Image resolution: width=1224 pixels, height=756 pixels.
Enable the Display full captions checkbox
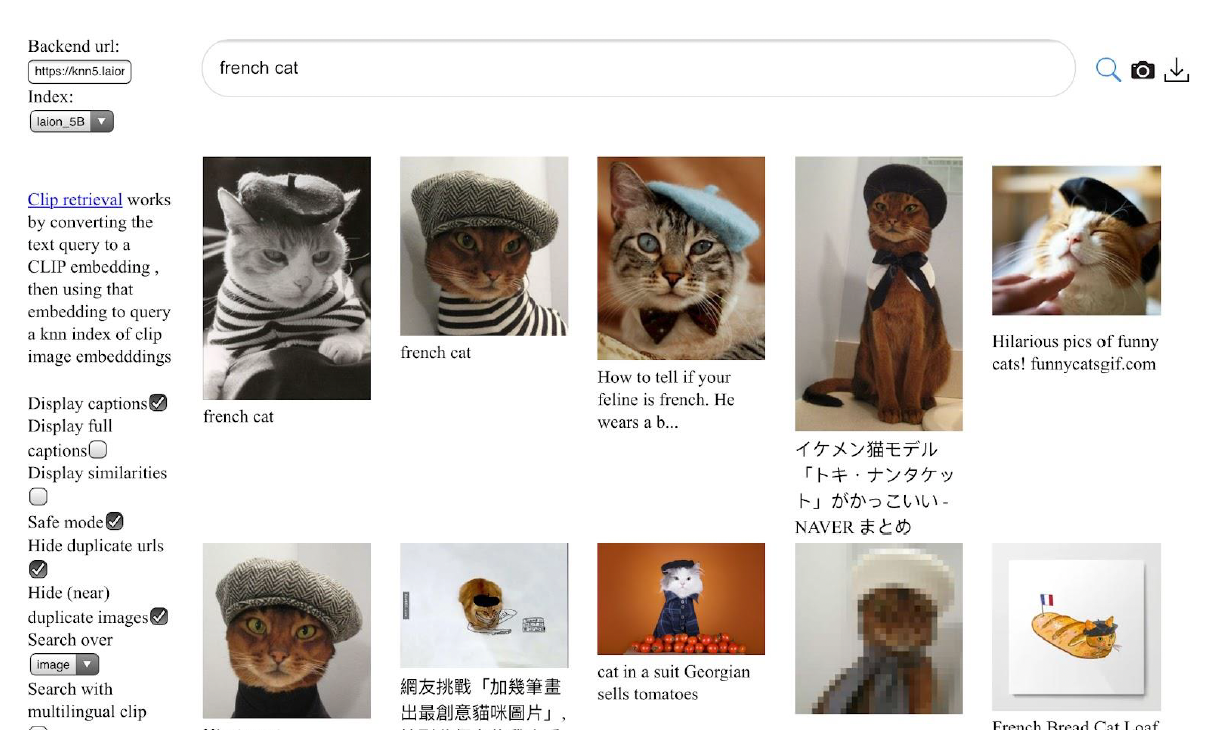pos(98,450)
